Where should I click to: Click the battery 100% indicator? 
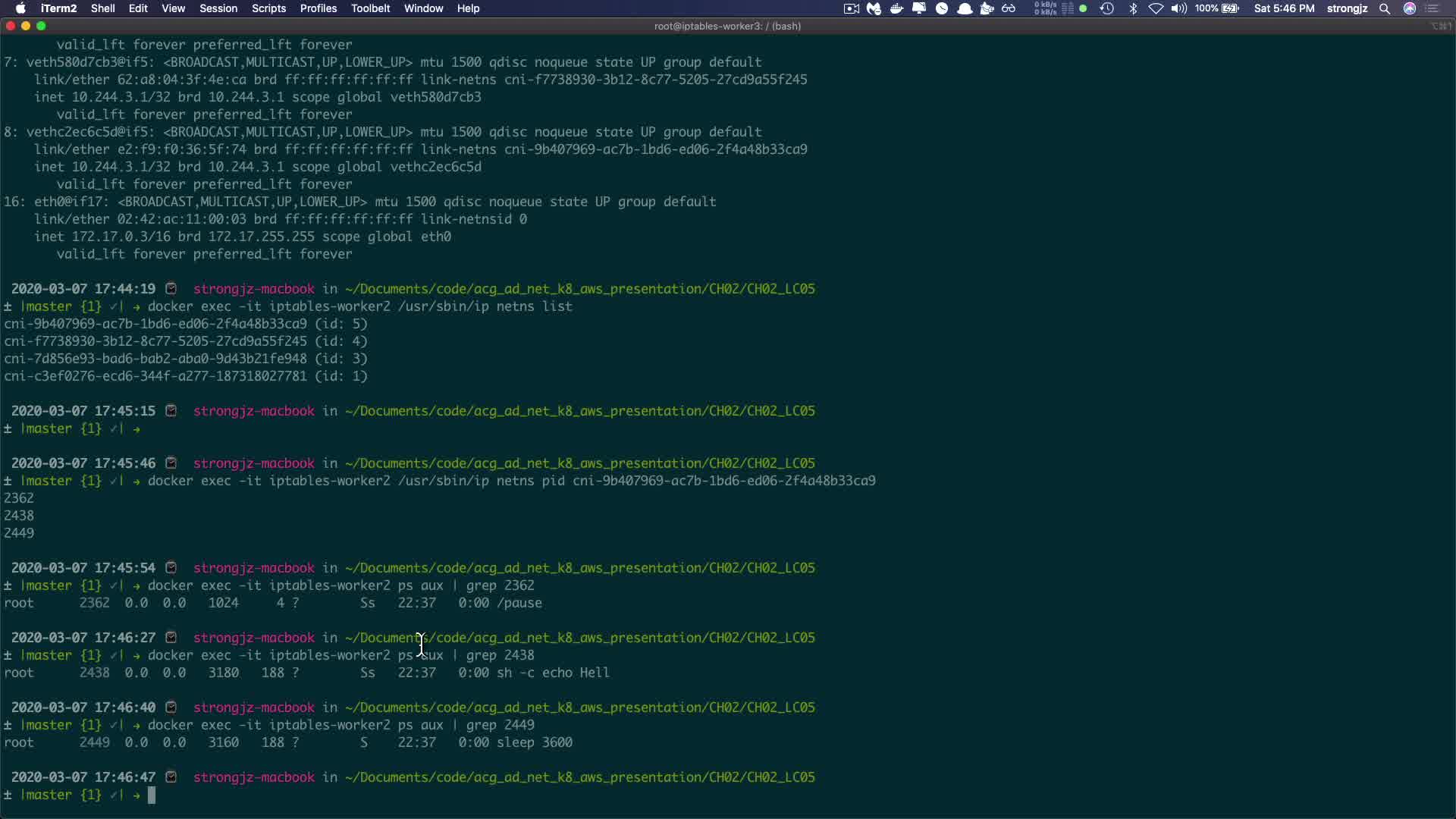1217,8
